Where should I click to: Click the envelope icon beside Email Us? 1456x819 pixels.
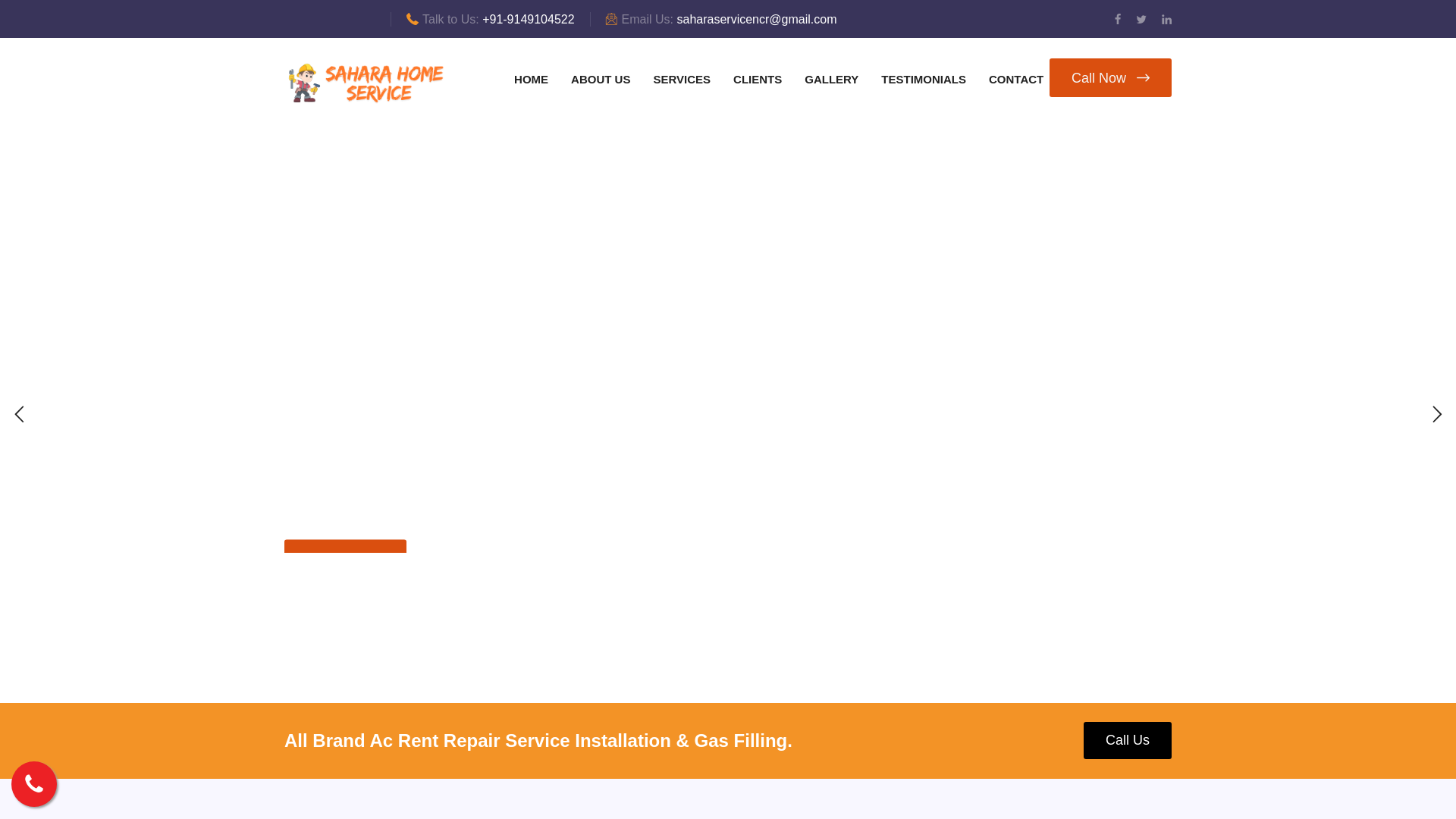[x=611, y=19]
